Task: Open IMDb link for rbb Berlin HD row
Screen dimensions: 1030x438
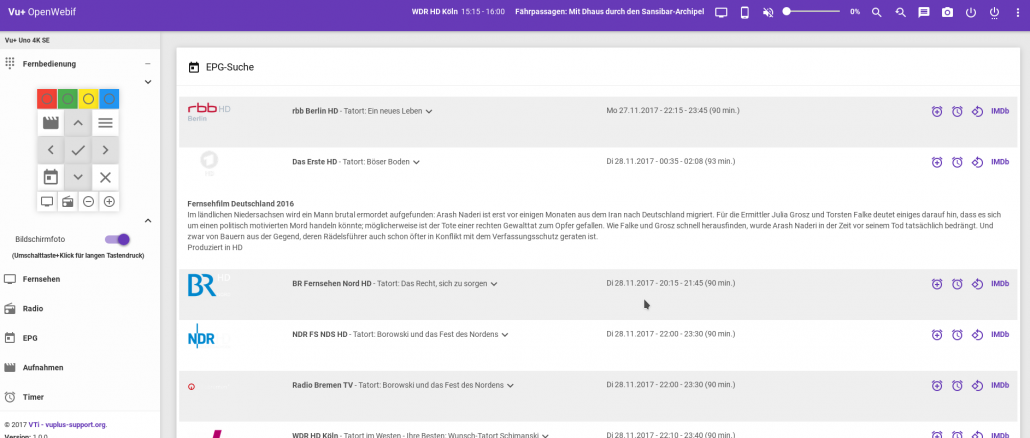Action: tap(1000, 111)
